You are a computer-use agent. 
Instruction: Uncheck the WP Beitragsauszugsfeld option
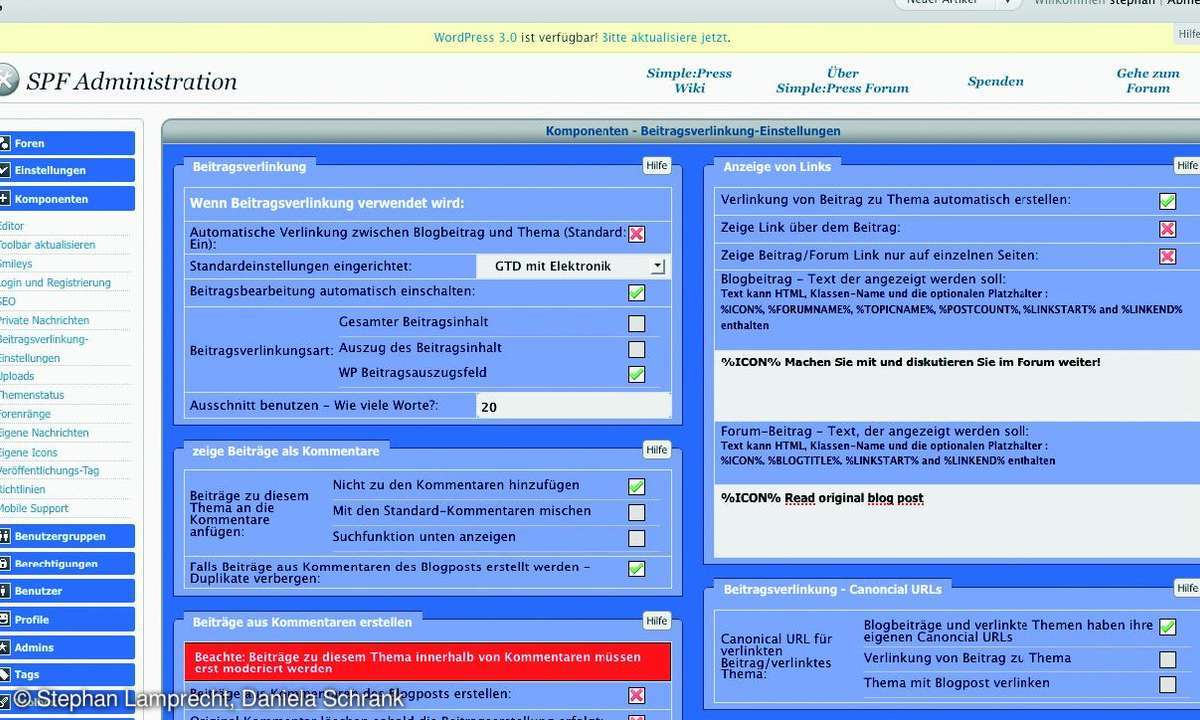(637, 375)
